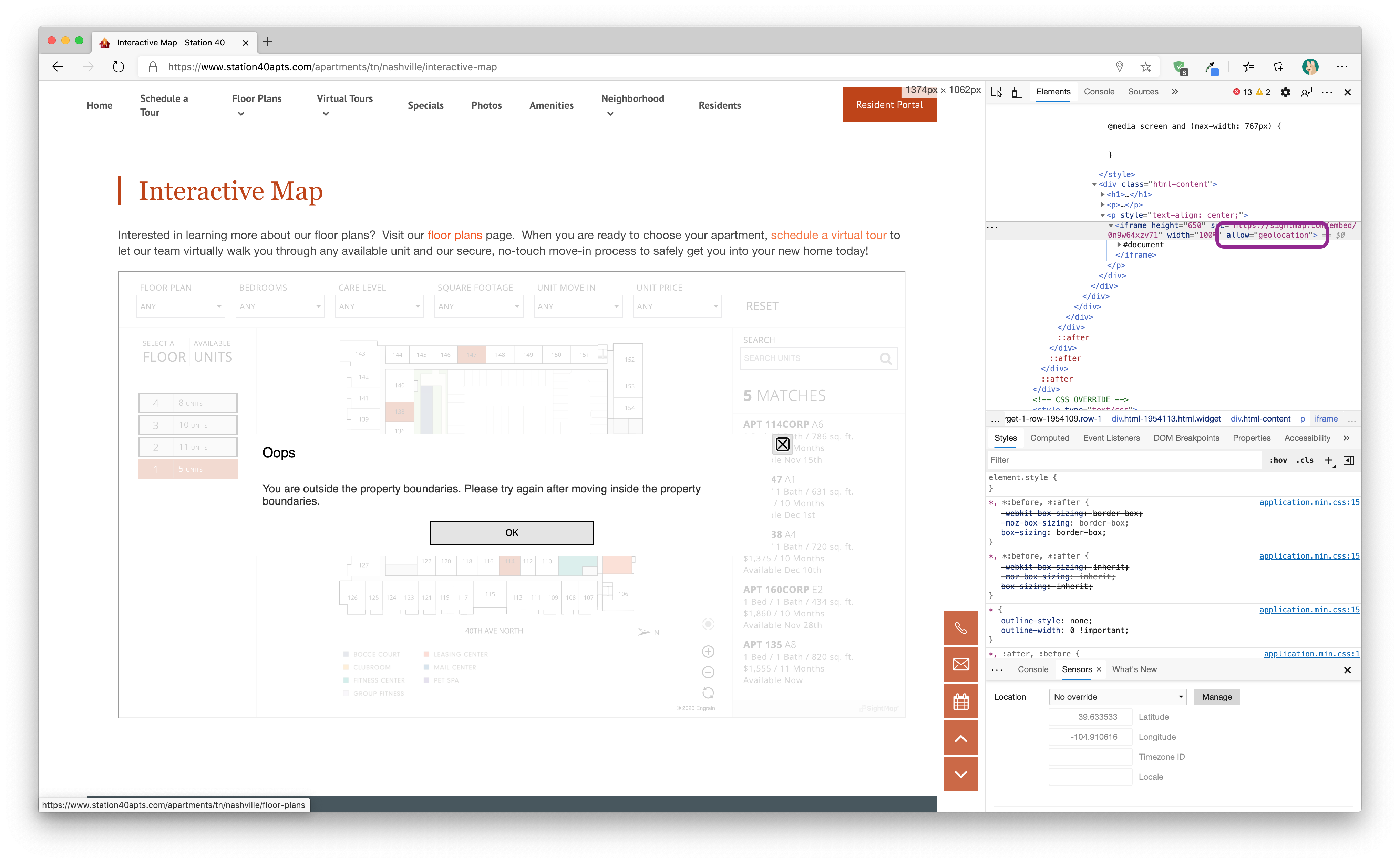Click the orange email envelope icon
Screen dimensions: 1400x863
(x=961, y=664)
